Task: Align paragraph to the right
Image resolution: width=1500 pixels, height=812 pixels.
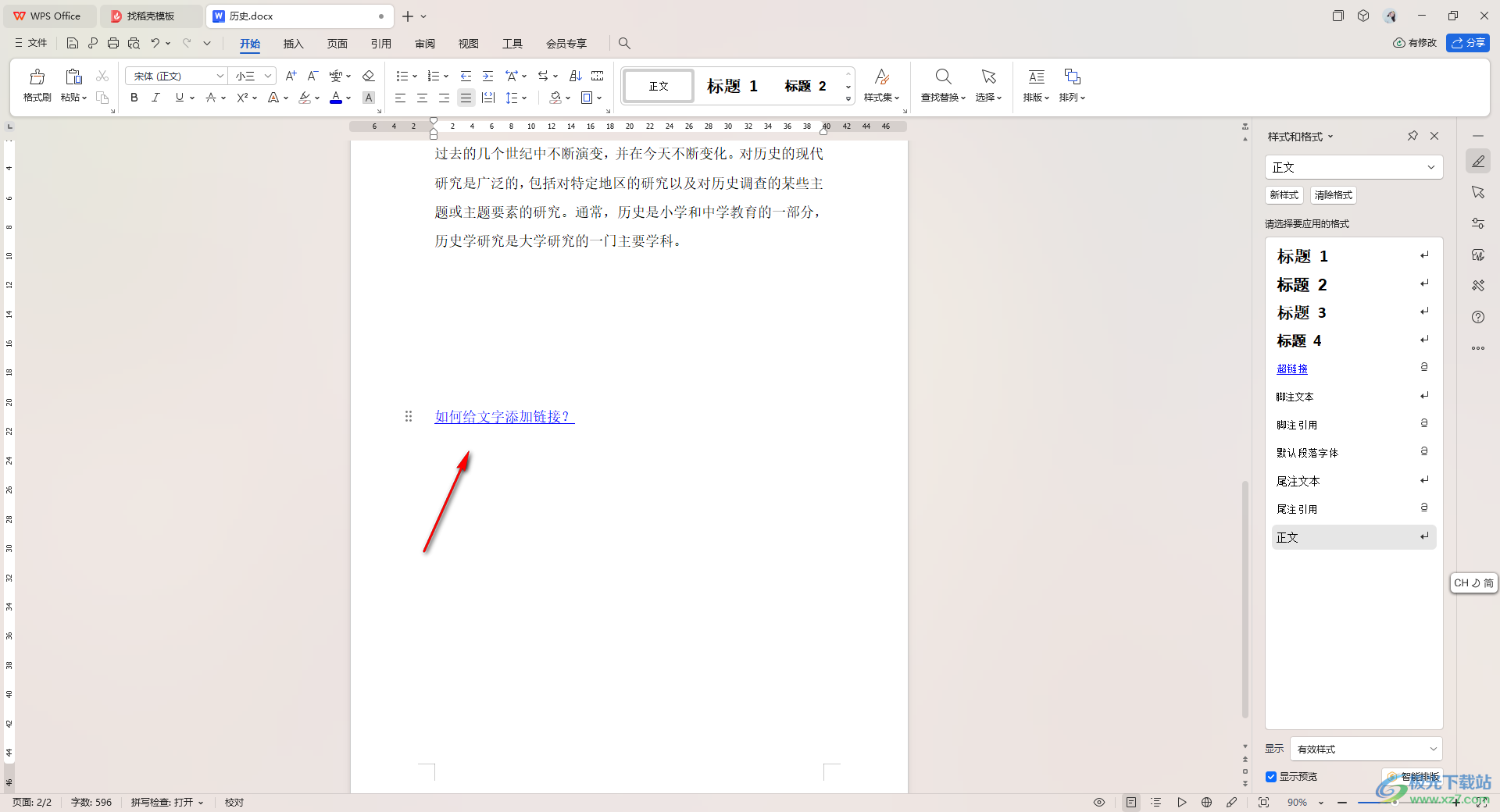Action: [x=444, y=98]
